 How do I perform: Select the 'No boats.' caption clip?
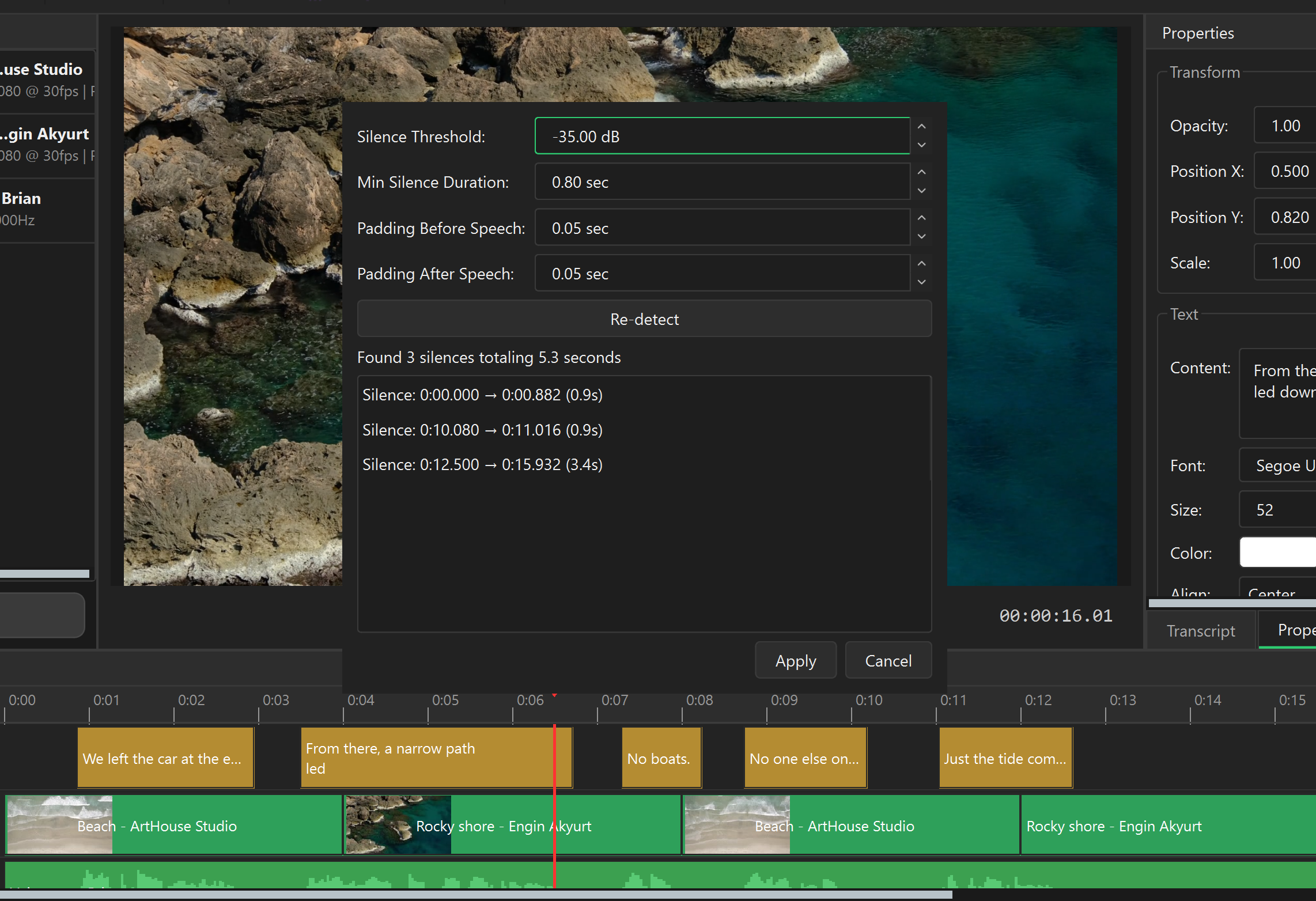[x=661, y=758]
